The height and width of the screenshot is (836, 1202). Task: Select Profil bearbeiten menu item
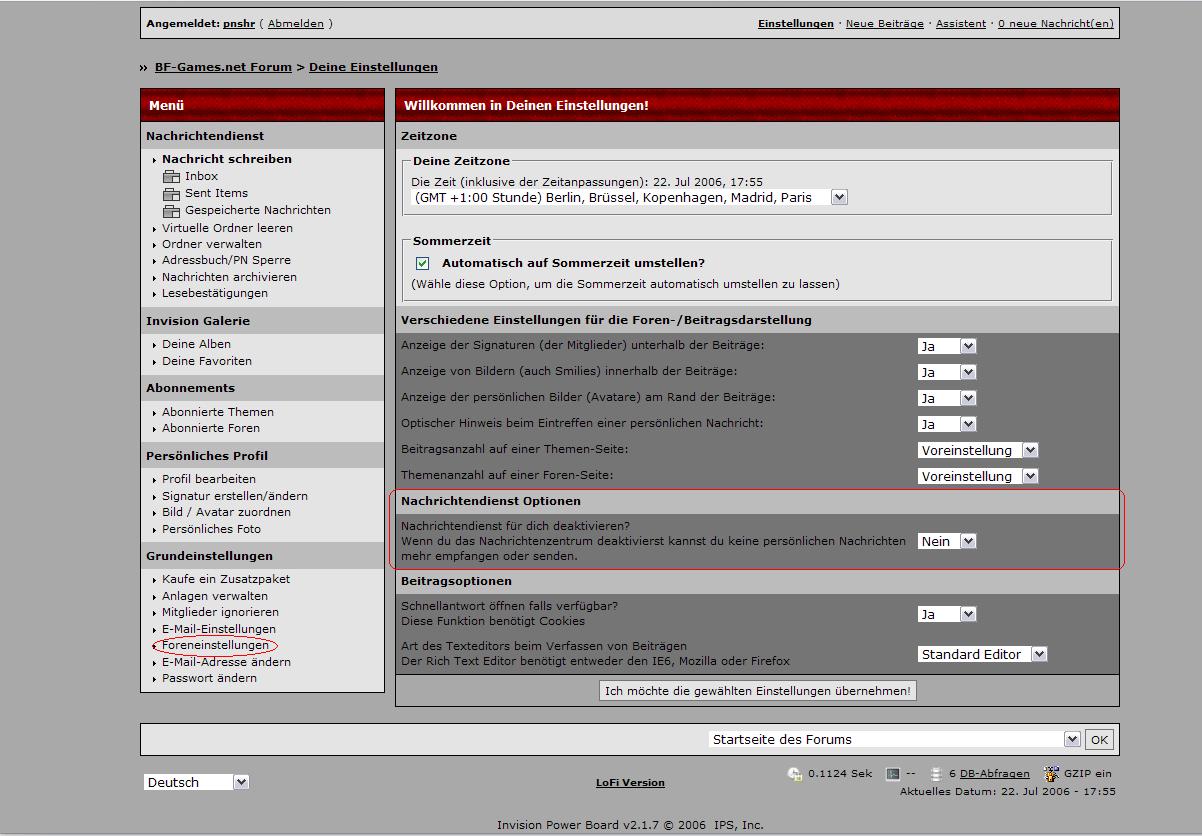(209, 479)
